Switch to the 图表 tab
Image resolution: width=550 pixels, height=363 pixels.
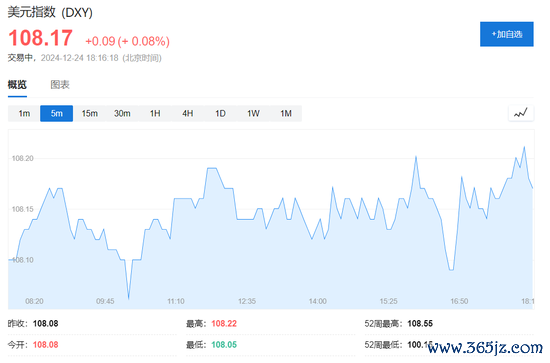60,85
